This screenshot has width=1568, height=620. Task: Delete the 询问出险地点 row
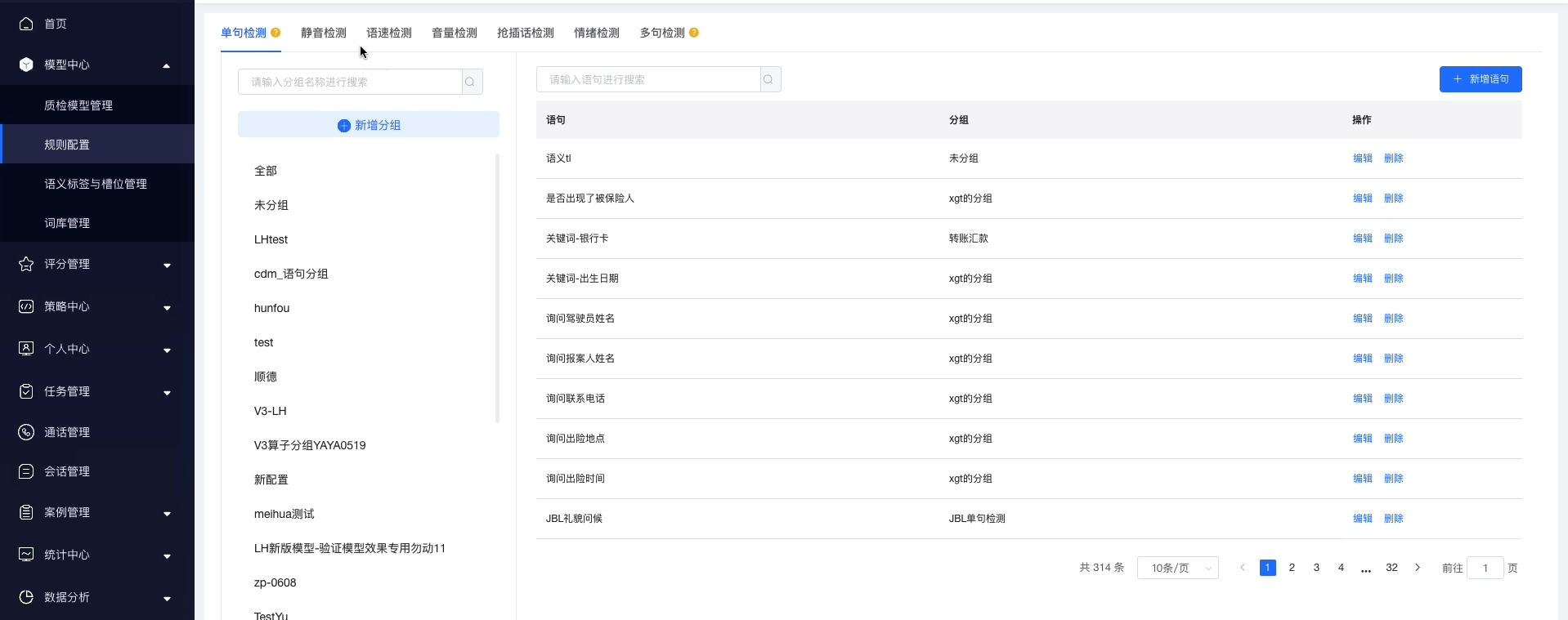coord(1394,439)
